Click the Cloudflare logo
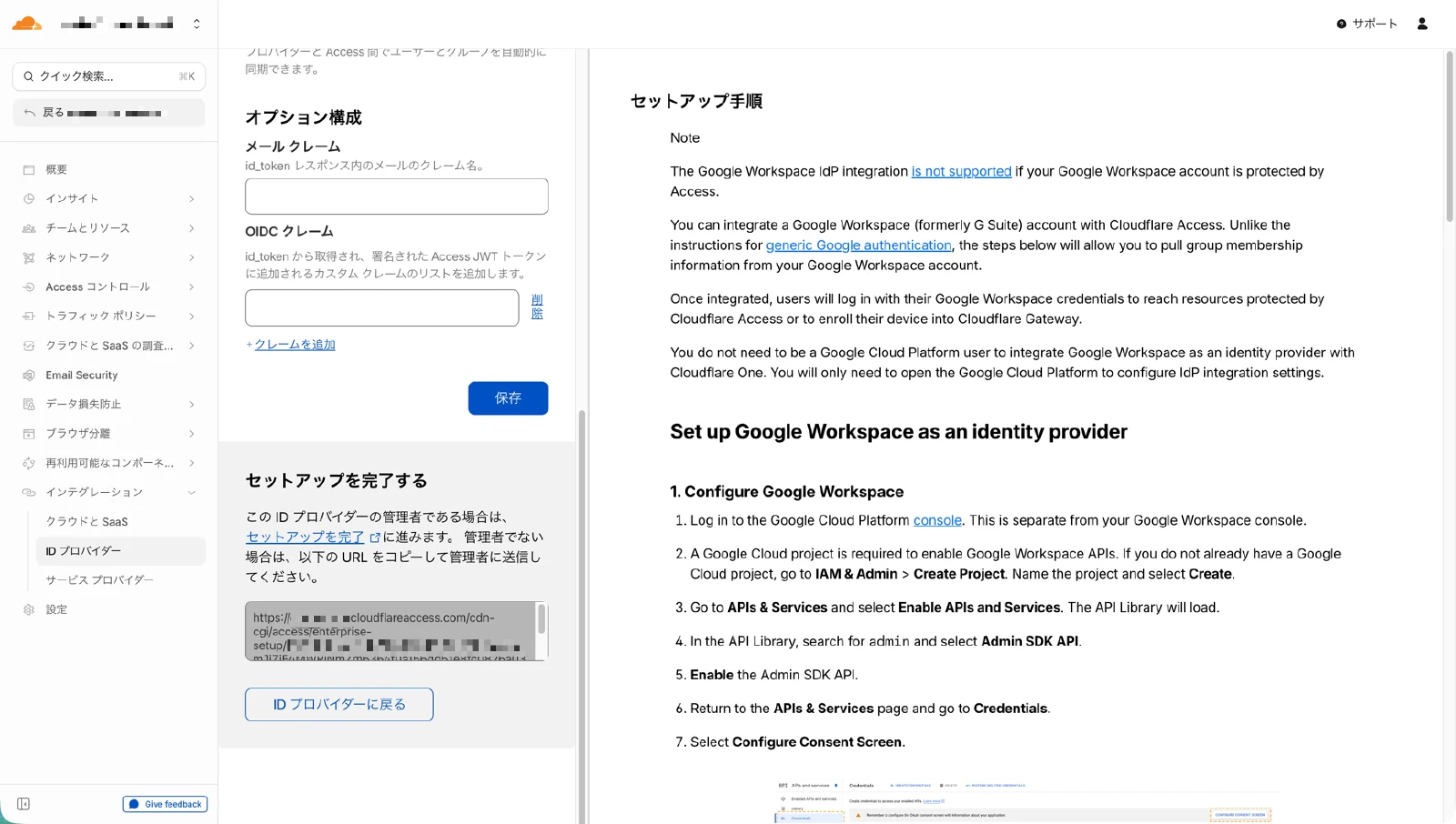Screen dimensions: 1456x824 [x=26, y=23]
